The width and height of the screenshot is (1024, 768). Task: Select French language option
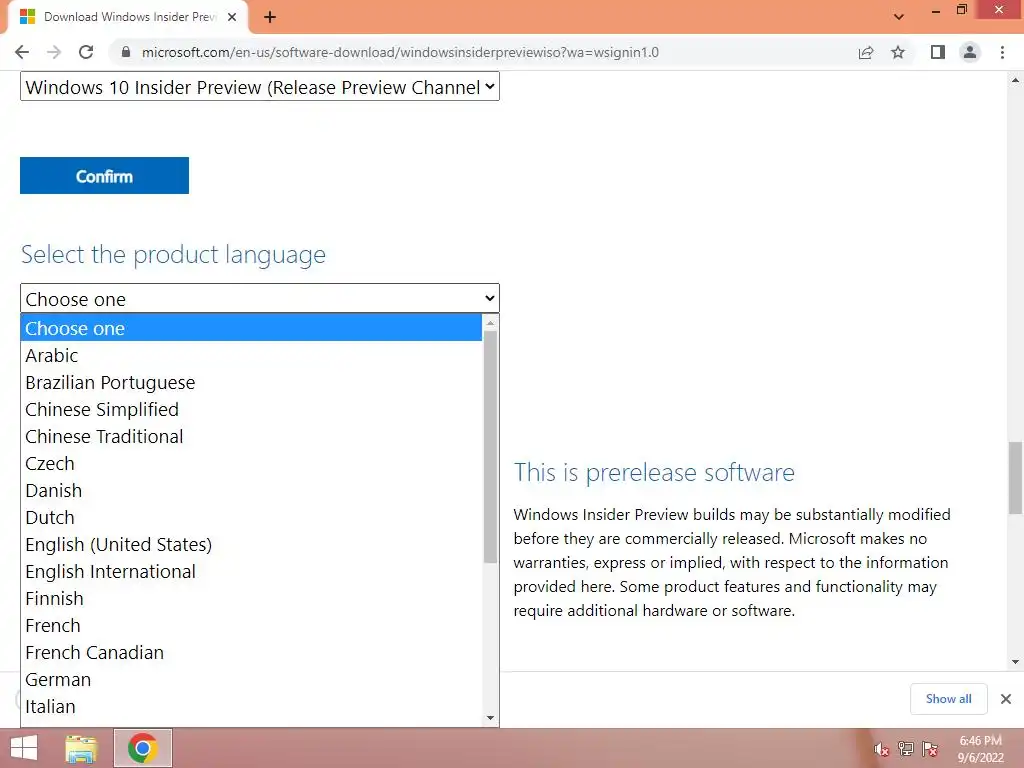tap(251, 625)
